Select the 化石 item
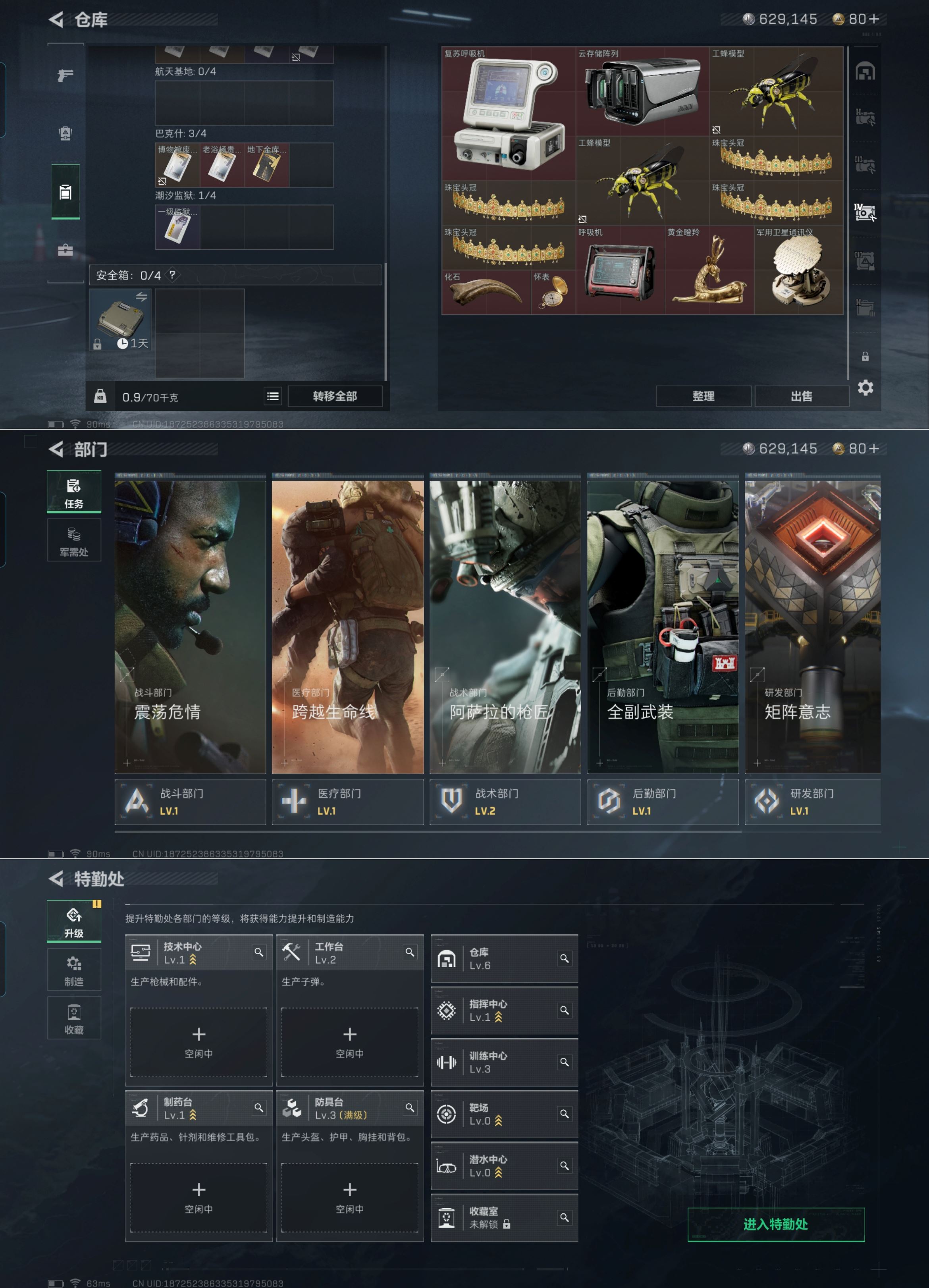 pos(487,293)
